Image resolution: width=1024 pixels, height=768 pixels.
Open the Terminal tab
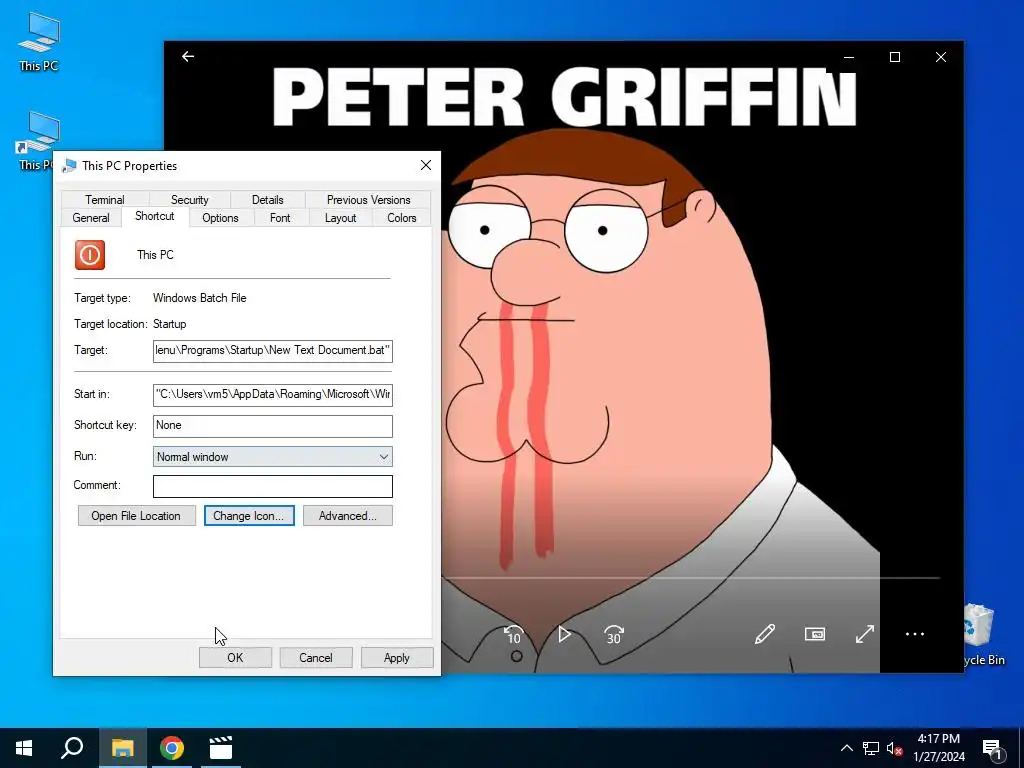pyautogui.click(x=104, y=200)
